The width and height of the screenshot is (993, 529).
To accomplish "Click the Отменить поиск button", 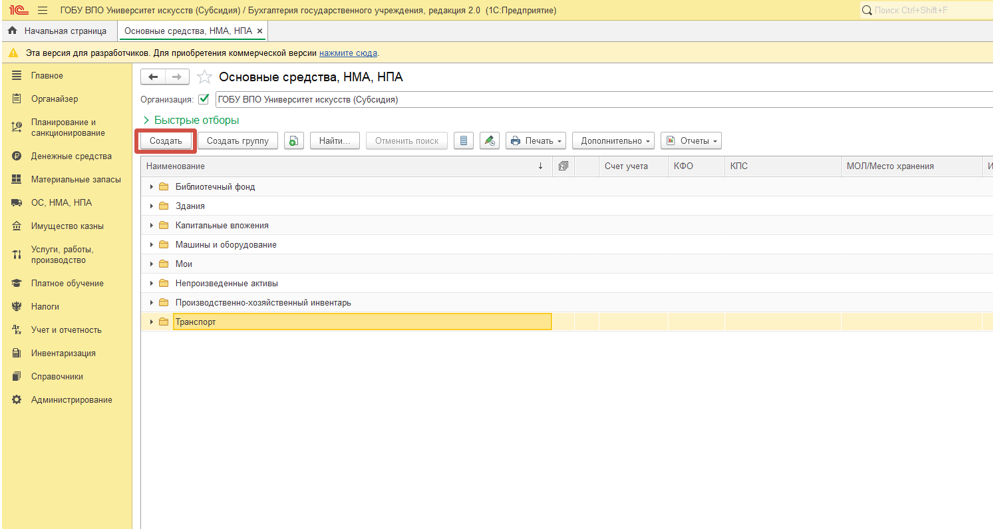I will [x=407, y=141].
